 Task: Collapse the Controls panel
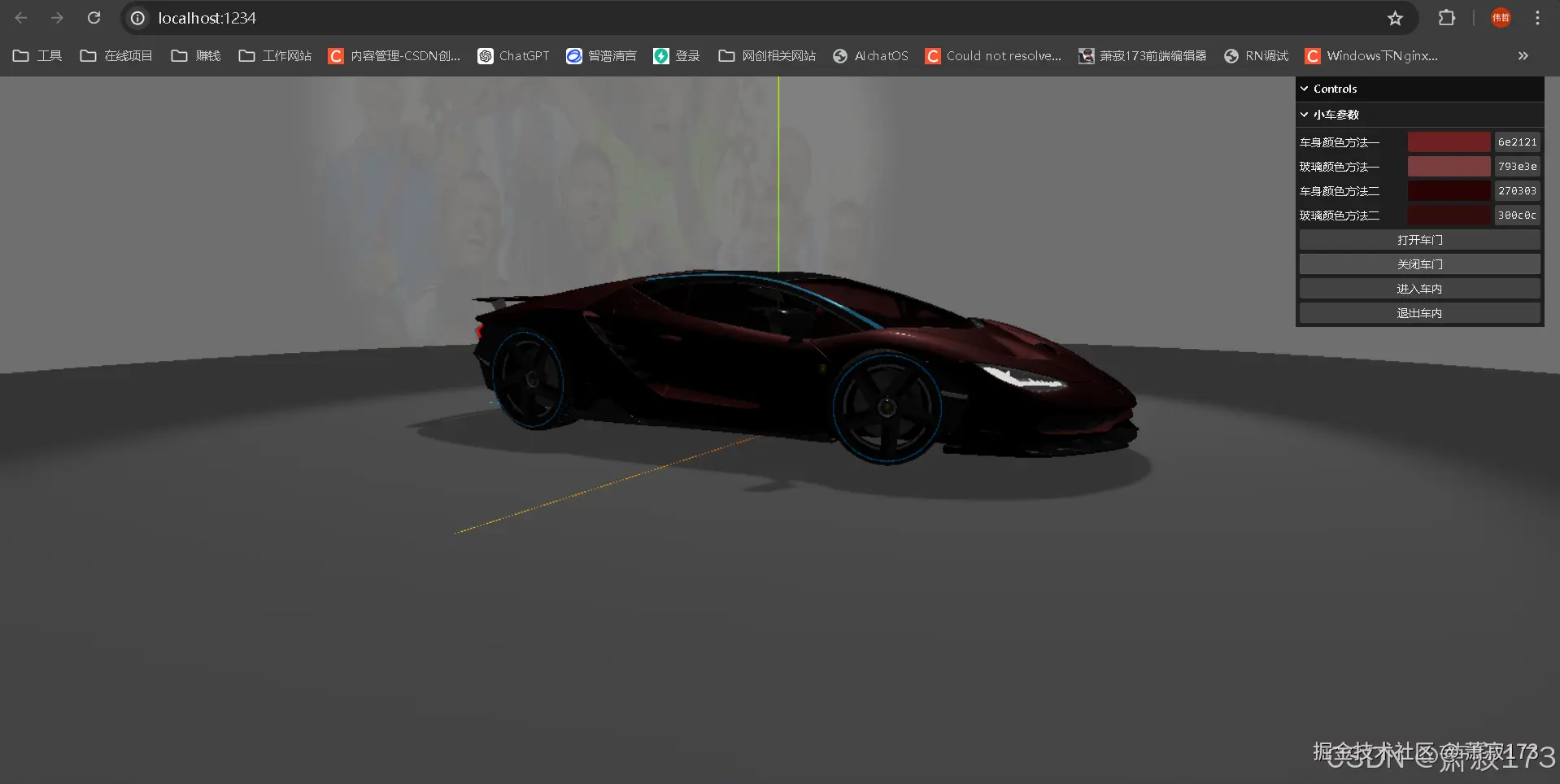pos(1419,89)
